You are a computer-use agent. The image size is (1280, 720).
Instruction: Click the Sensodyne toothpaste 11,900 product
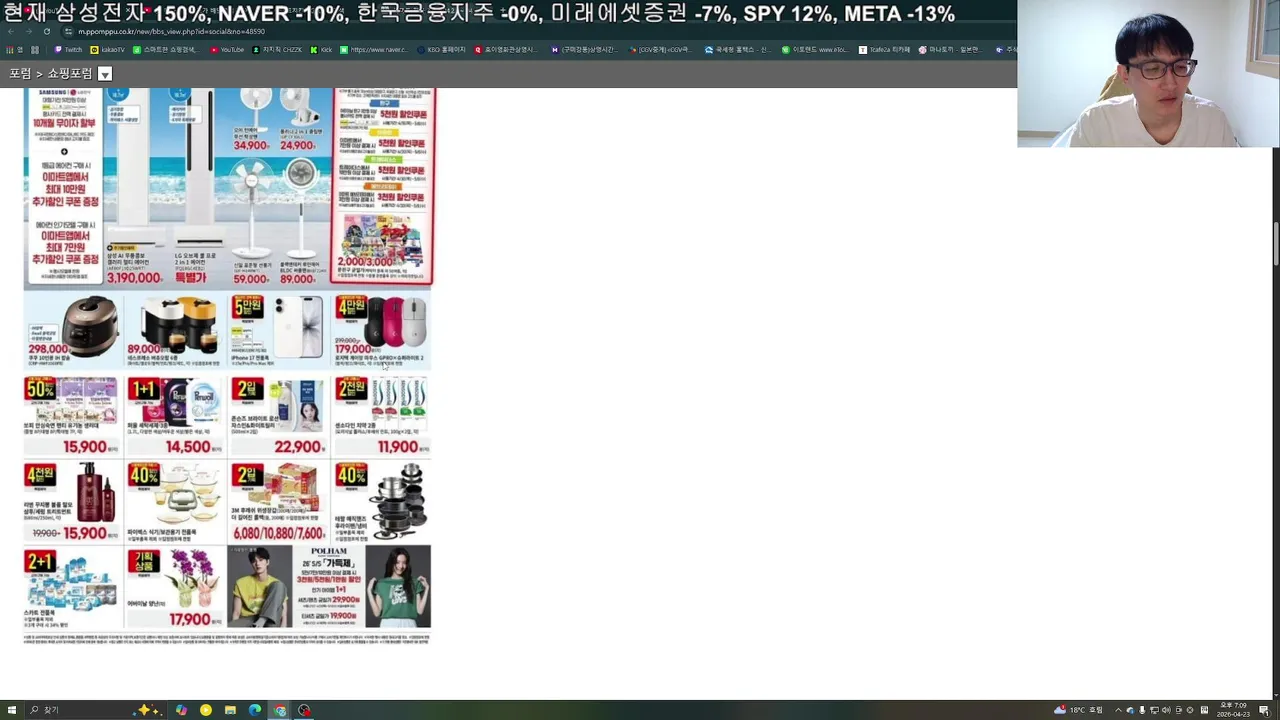tap(381, 416)
